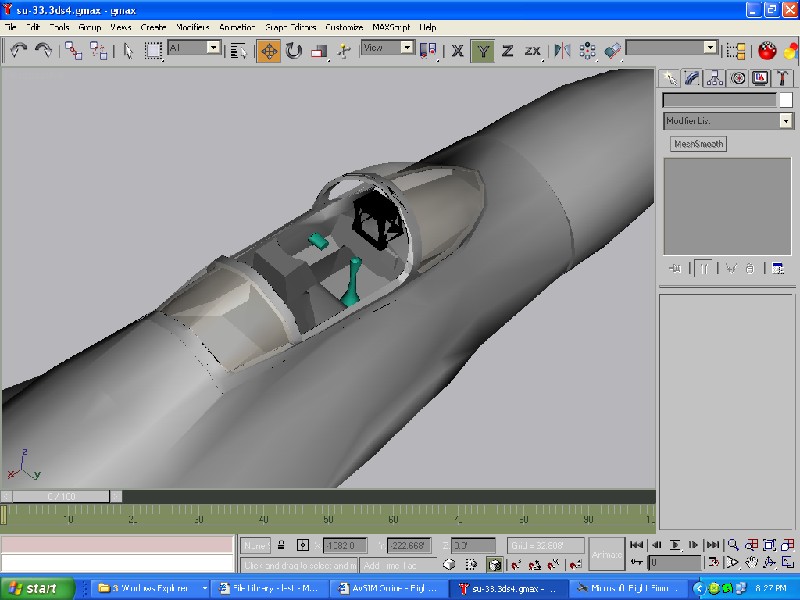Click the Zoom magnifier viewport tool
This screenshot has height=600, width=800.
point(733,545)
